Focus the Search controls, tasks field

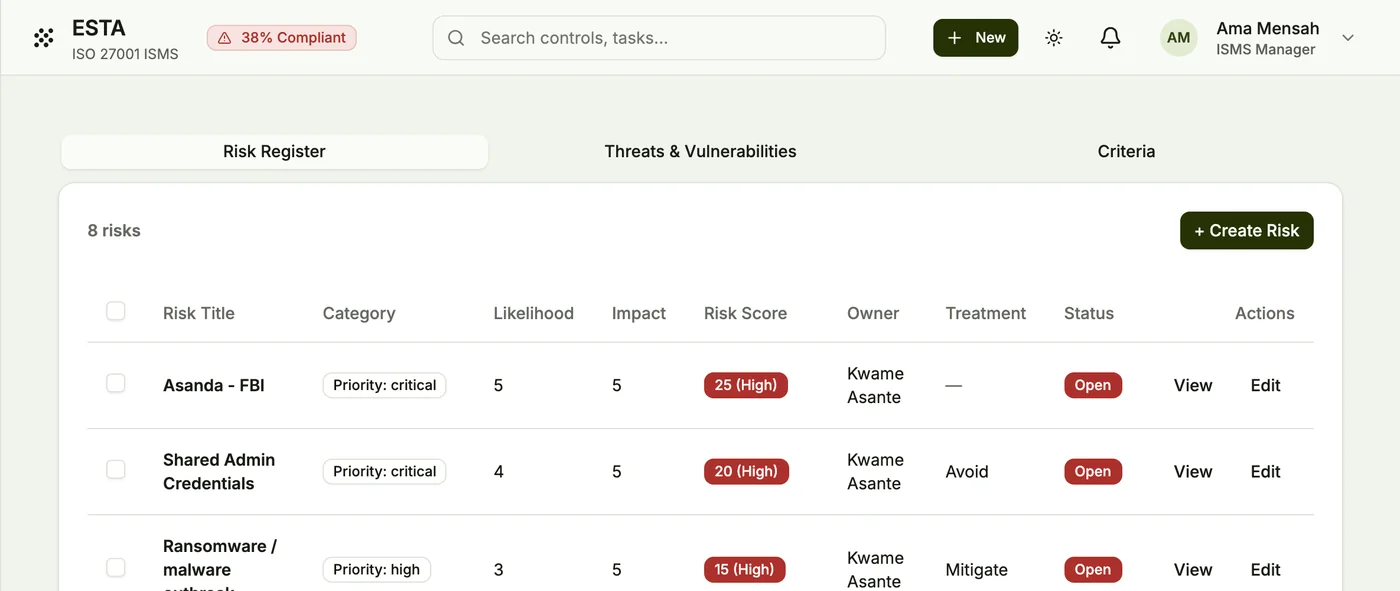659,38
